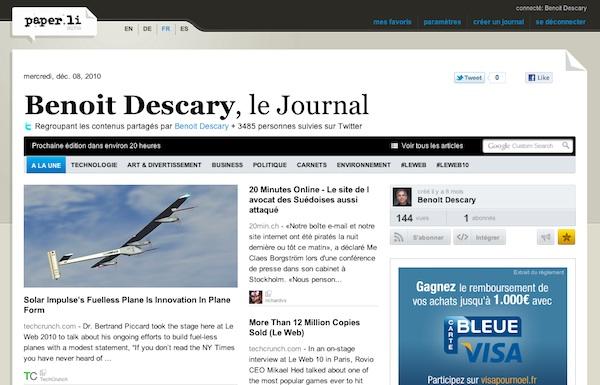Select the FR language link
600x385 pixels.
(x=166, y=29)
